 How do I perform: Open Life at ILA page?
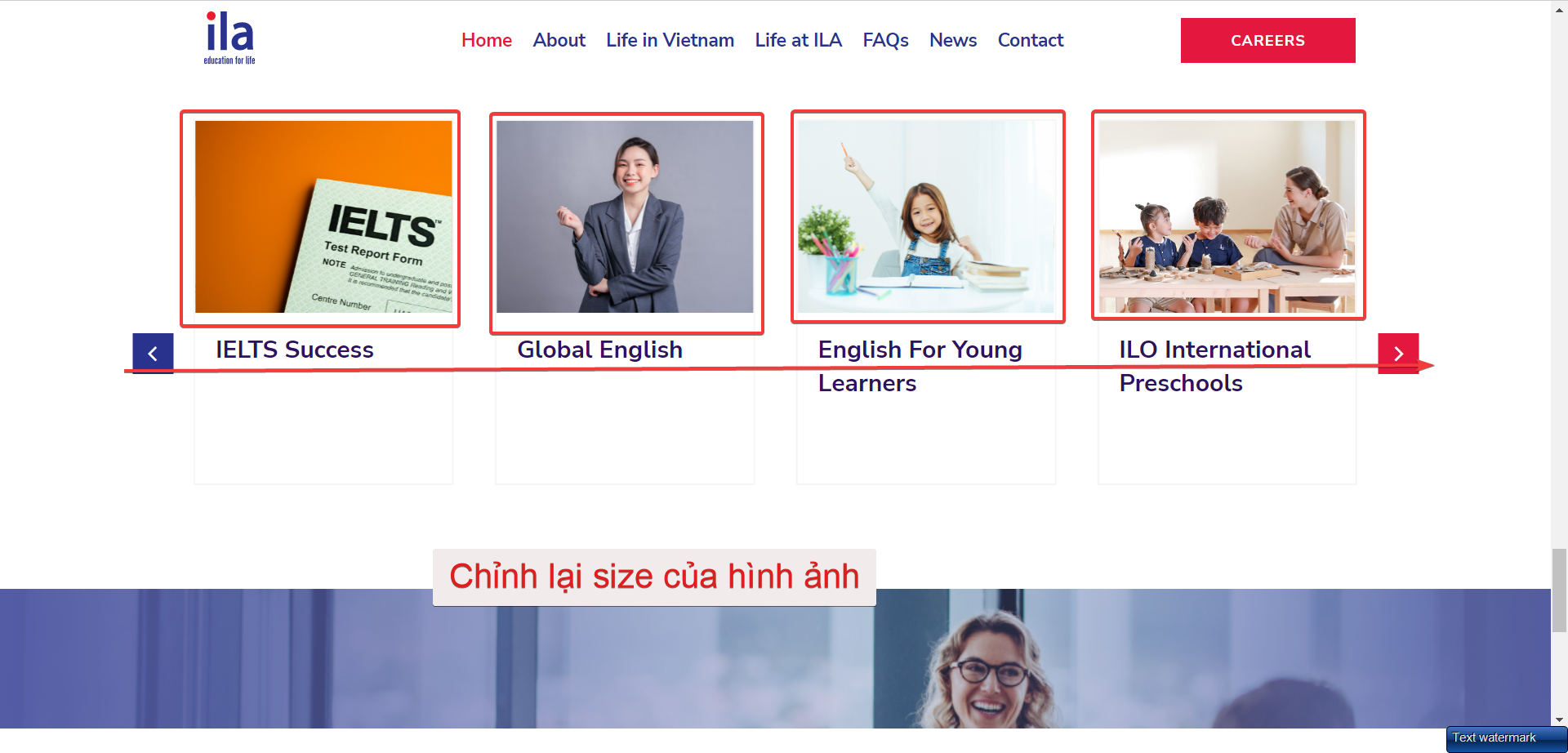click(x=798, y=40)
